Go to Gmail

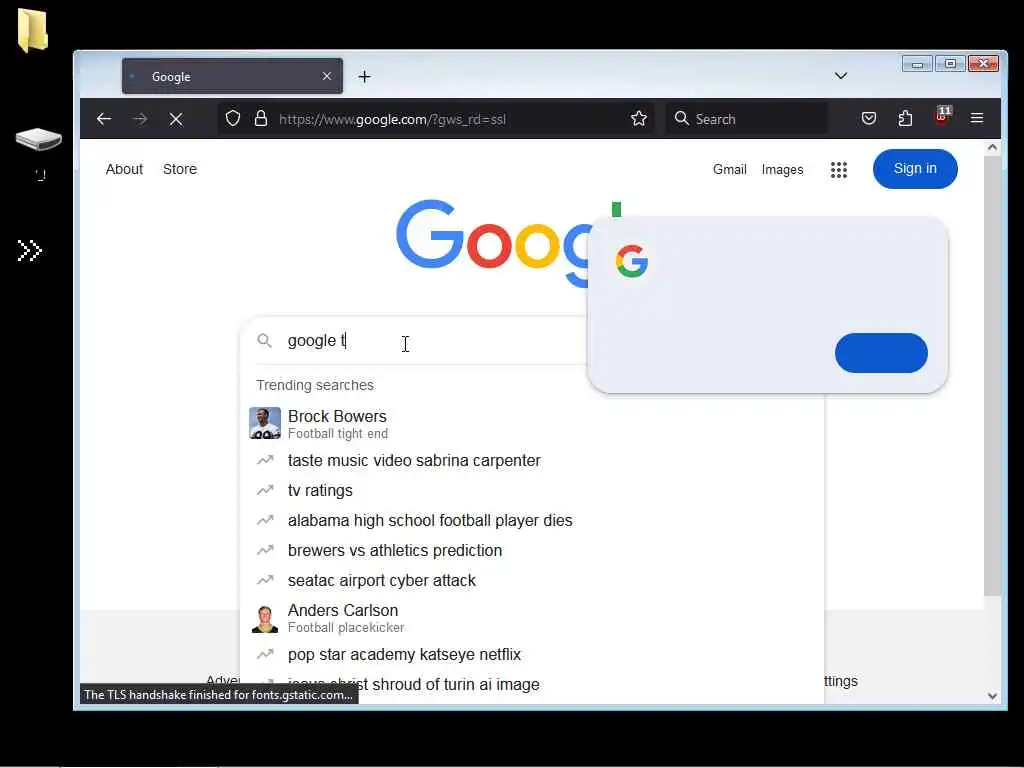(729, 170)
